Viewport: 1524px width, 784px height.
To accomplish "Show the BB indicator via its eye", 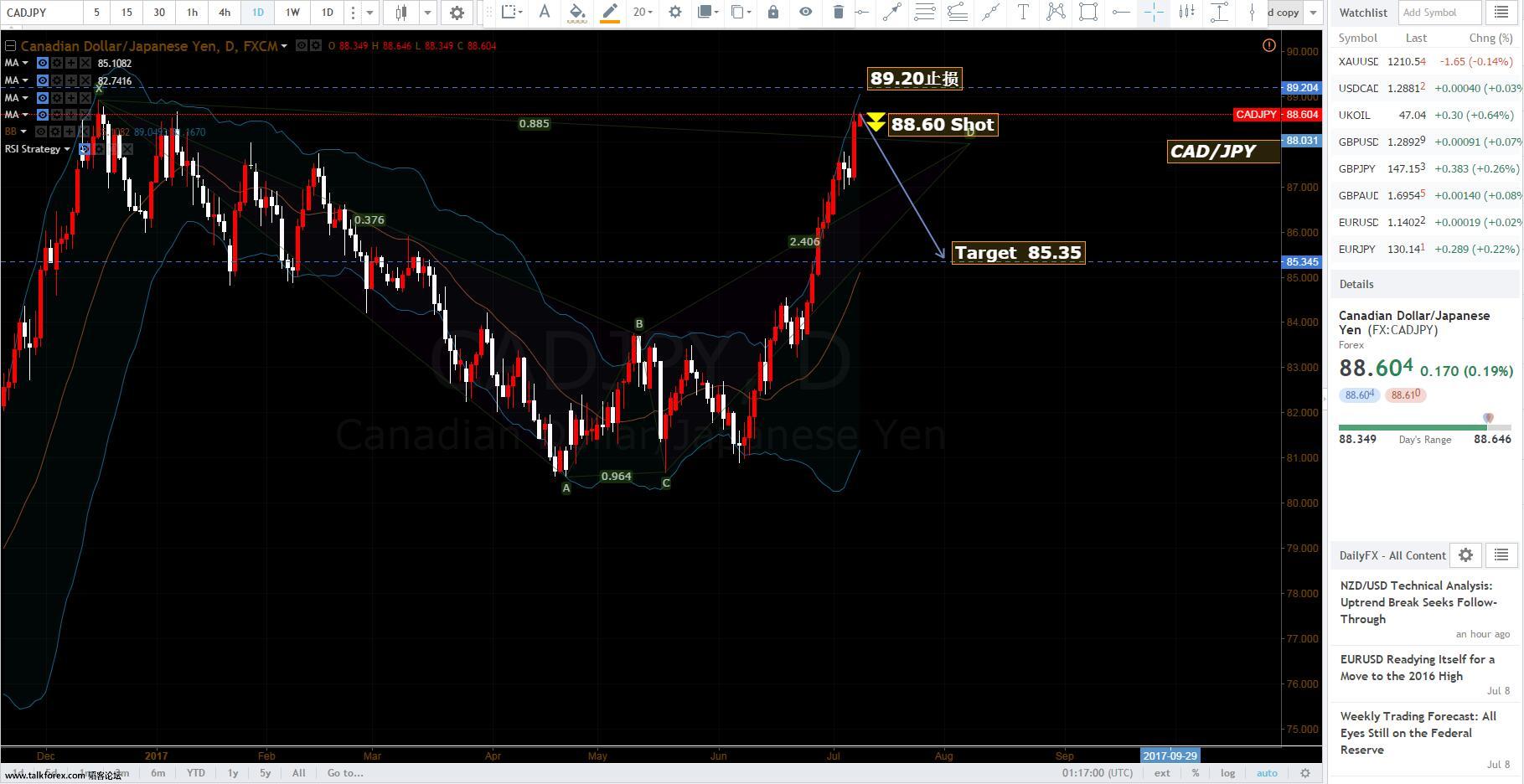I will 42,132.
